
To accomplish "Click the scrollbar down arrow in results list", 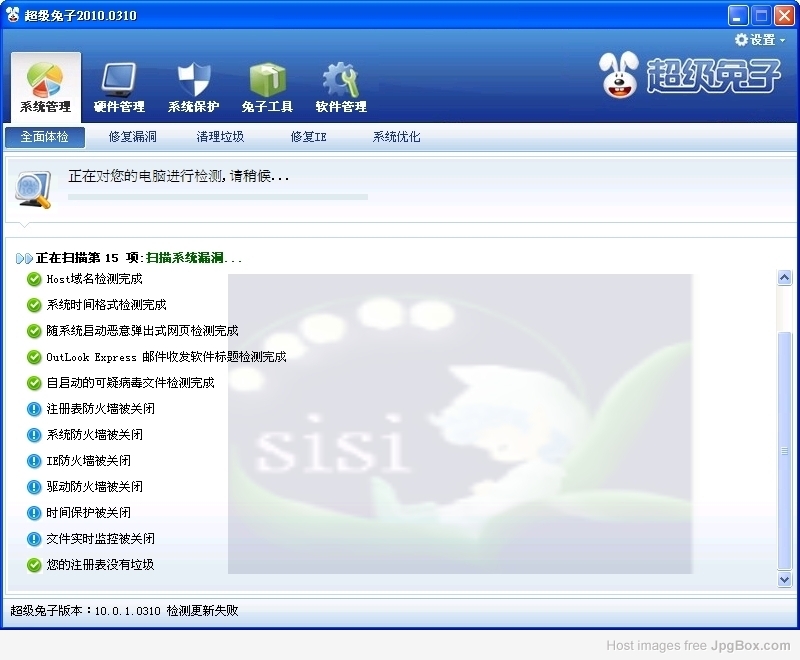I will tap(785, 579).
